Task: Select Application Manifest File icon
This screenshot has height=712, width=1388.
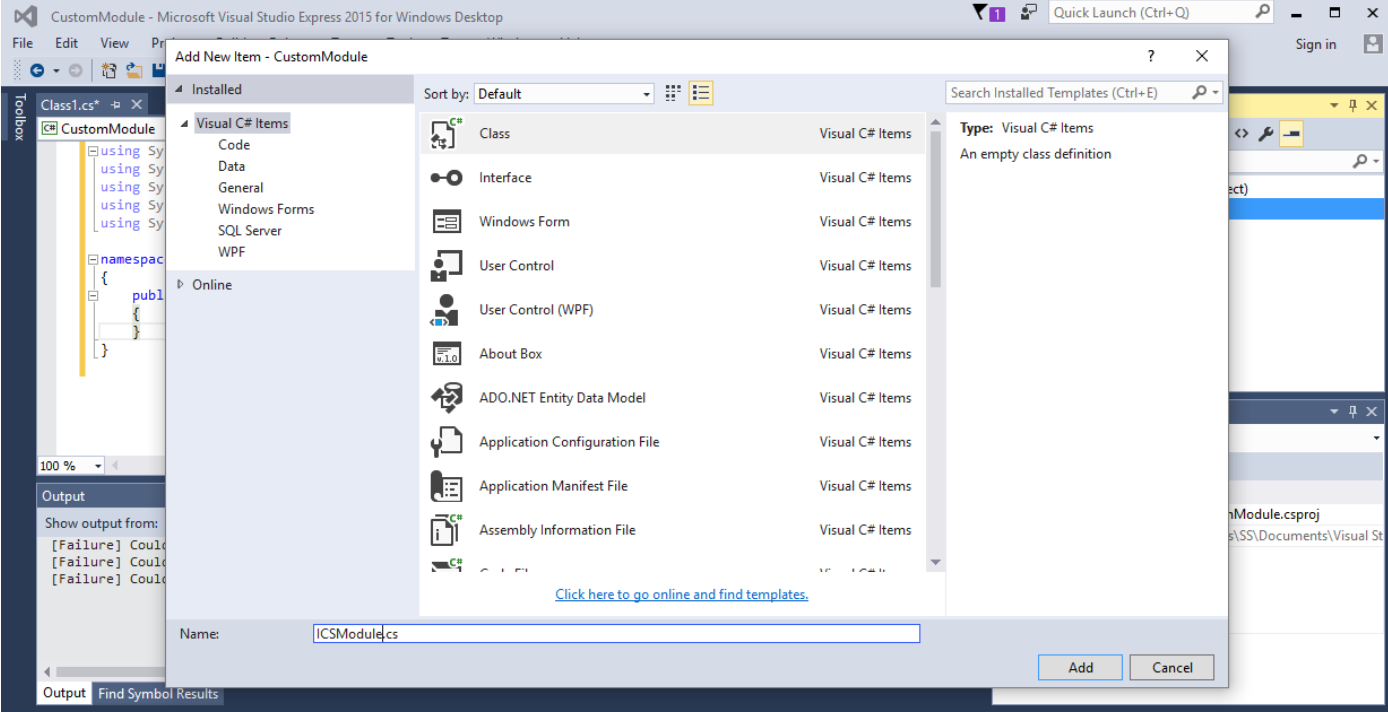Action: coord(446,486)
